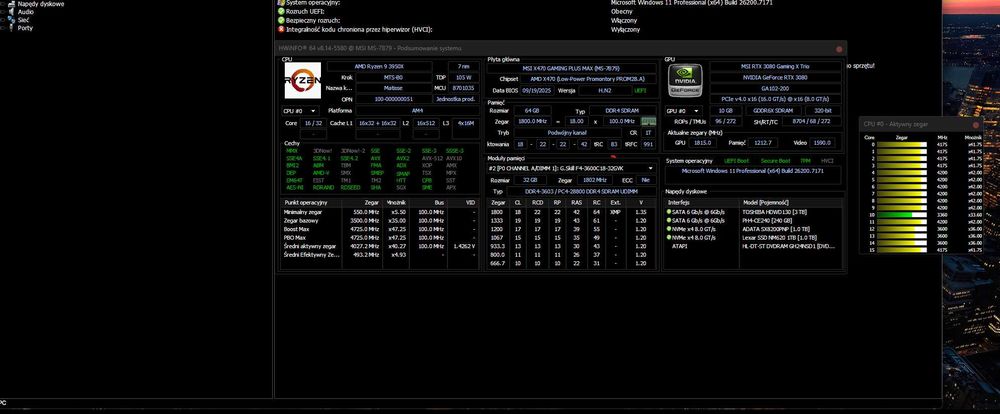Click the Audio tree icon
Viewport: 1000px width, 414px height.
(x=11, y=11)
